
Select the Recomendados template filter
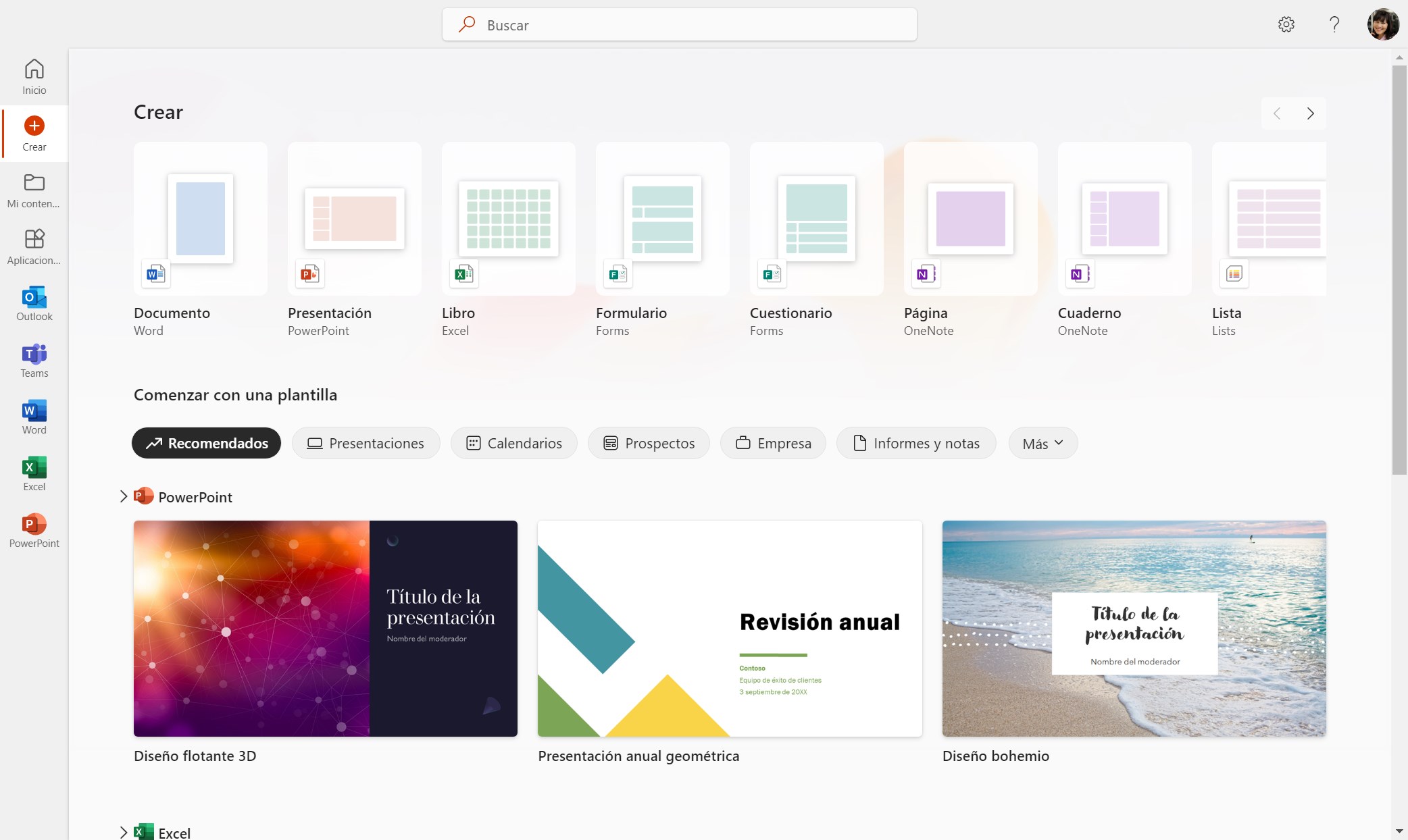(206, 443)
